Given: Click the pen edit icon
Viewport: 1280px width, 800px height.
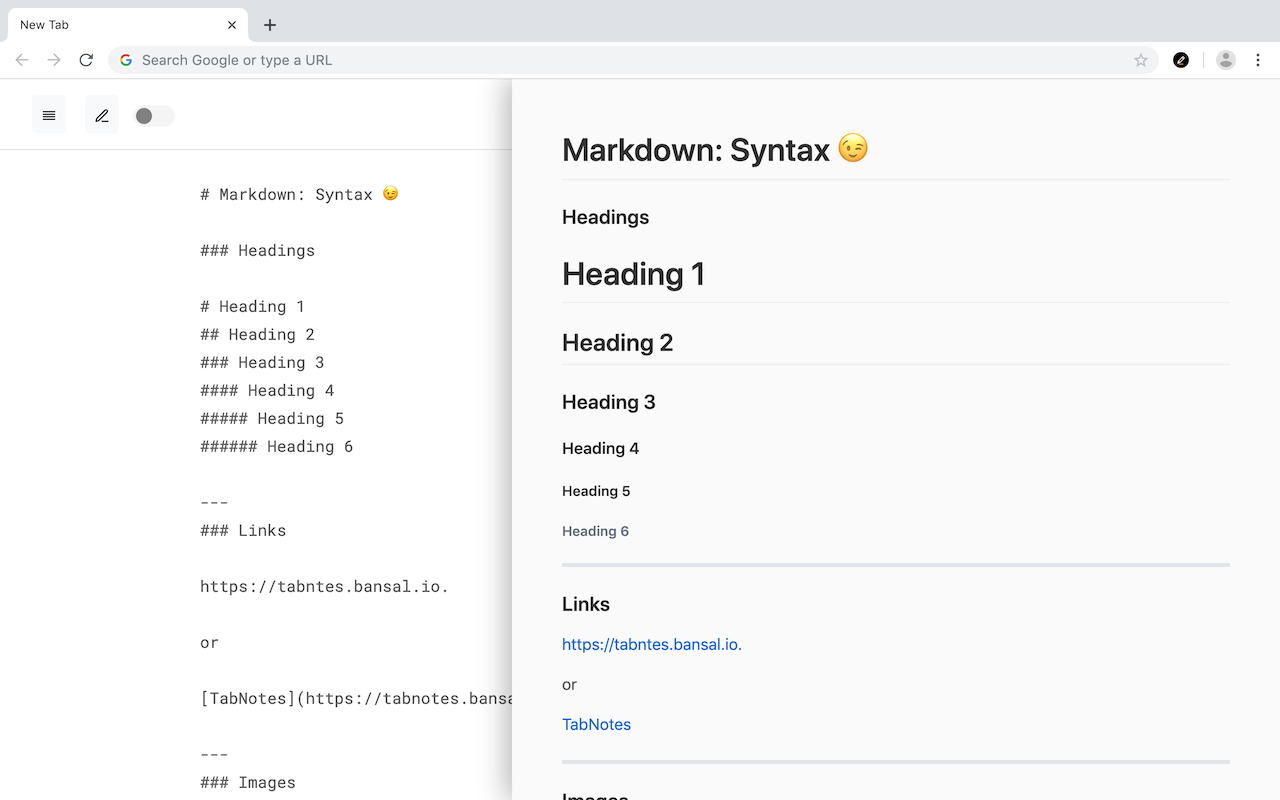Looking at the screenshot, I should click(x=102, y=115).
